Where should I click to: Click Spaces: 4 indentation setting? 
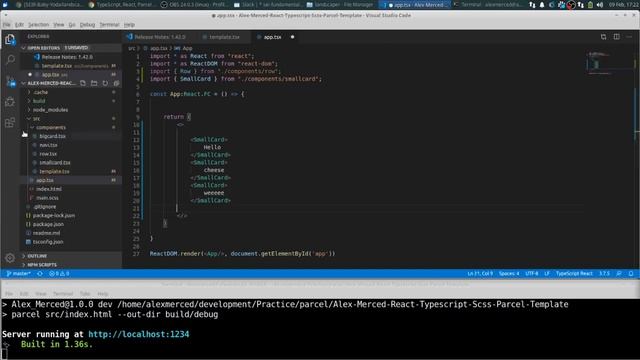point(509,273)
